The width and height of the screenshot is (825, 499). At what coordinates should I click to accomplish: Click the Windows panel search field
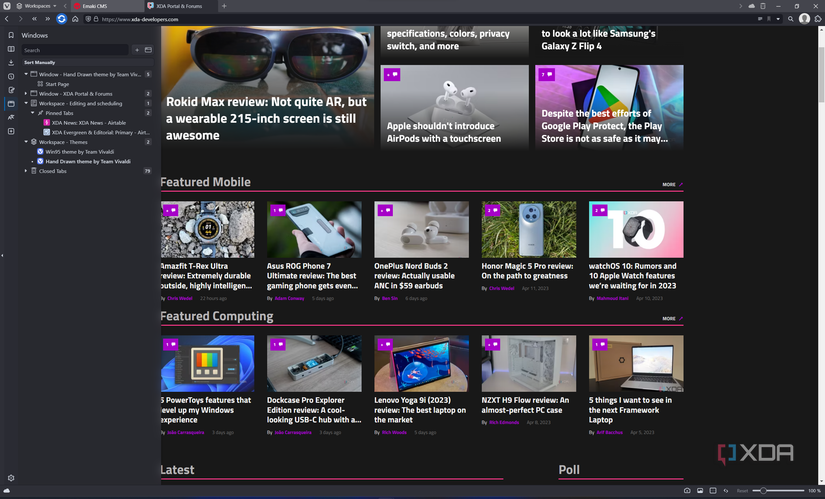[75, 50]
